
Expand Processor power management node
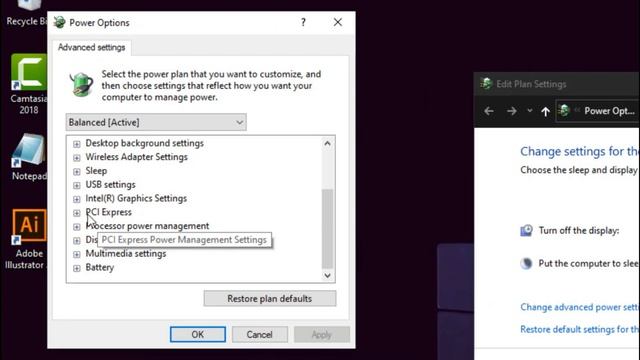pos(77,227)
